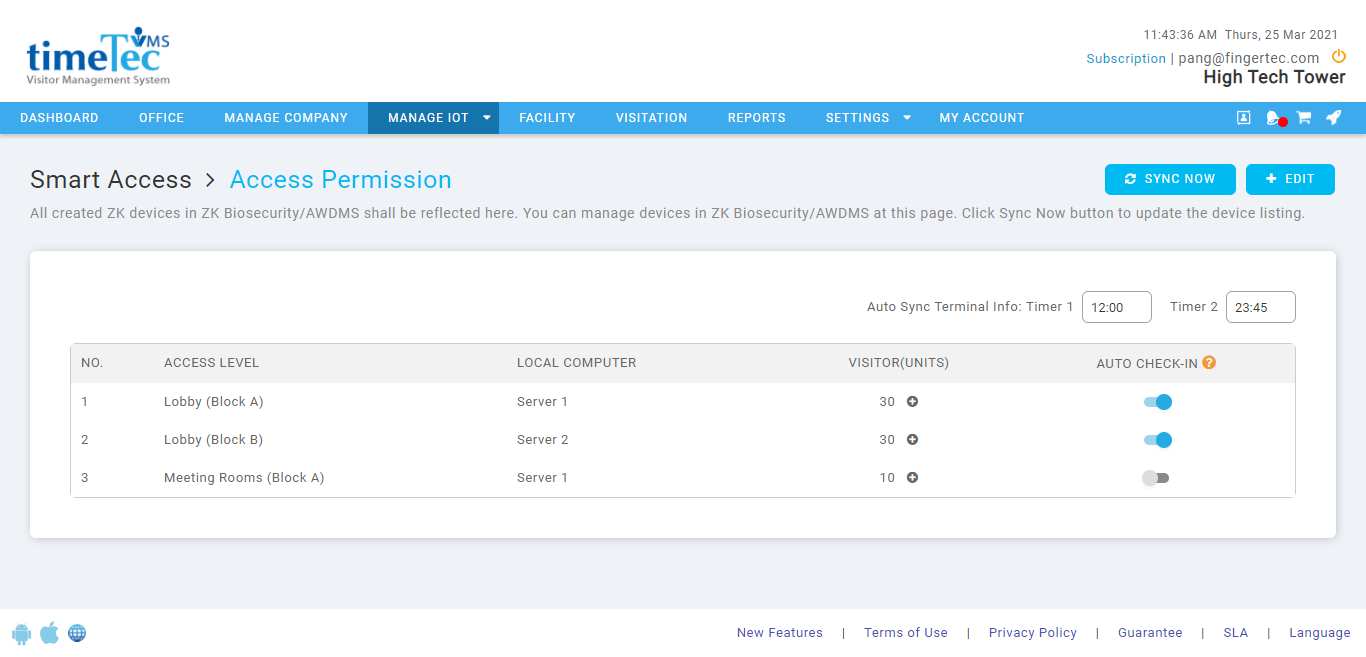Open the Visitation menu
Image resolution: width=1366 pixels, height=657 pixels.
[x=651, y=118]
